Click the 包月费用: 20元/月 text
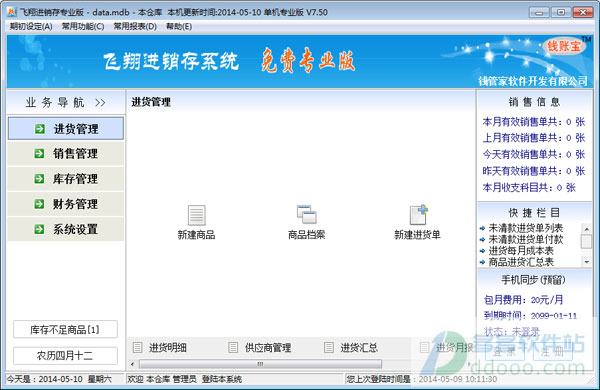Viewport: 600px width, 390px height. (523, 300)
